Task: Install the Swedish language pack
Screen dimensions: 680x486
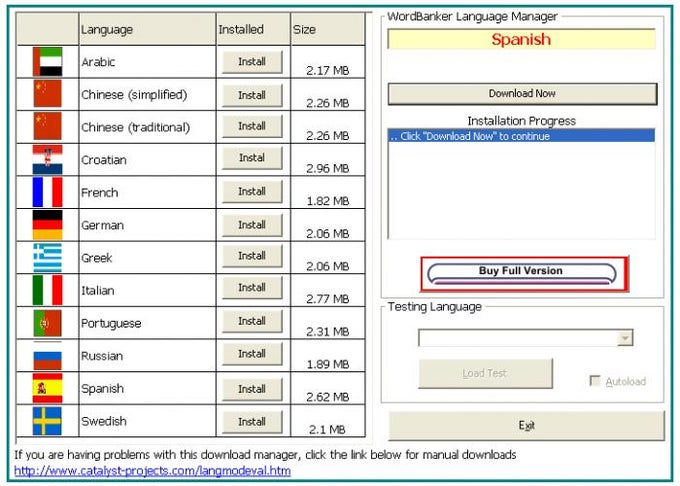Action: point(252,421)
